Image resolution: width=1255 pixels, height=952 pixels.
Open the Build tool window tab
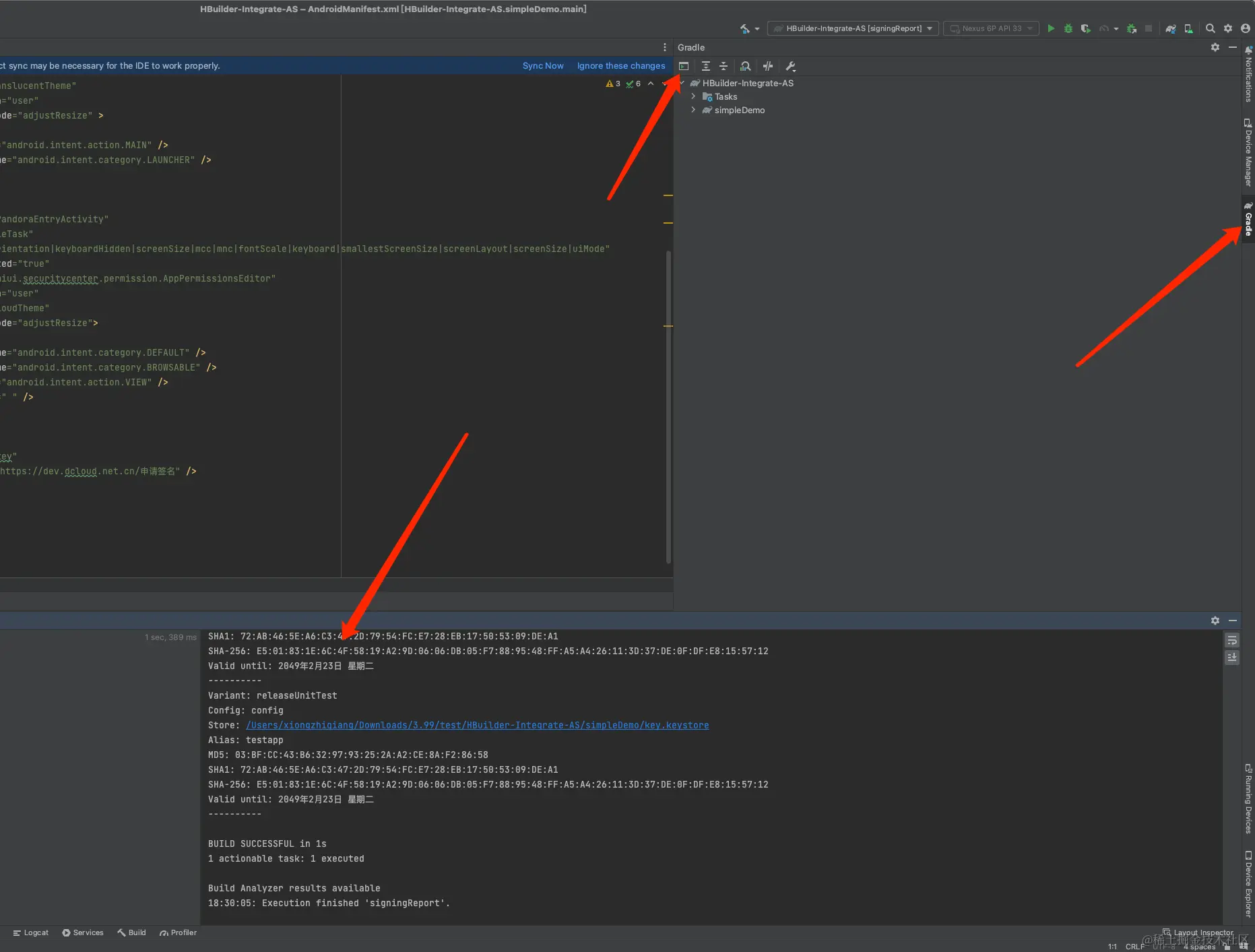click(x=131, y=932)
